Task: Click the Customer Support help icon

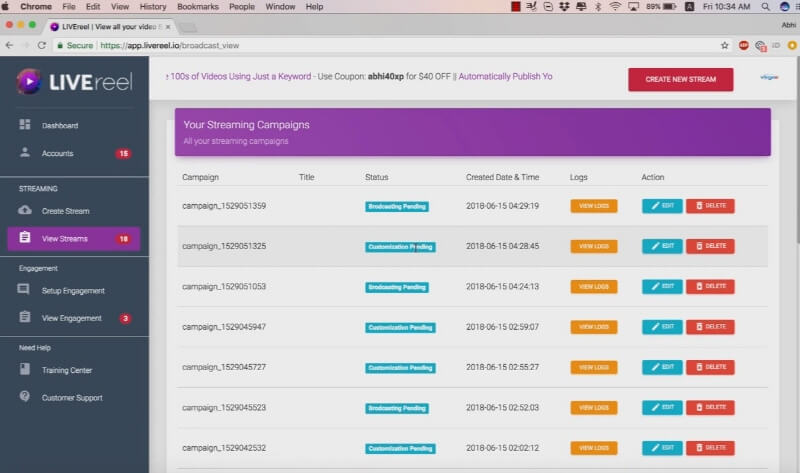Action: (x=24, y=396)
